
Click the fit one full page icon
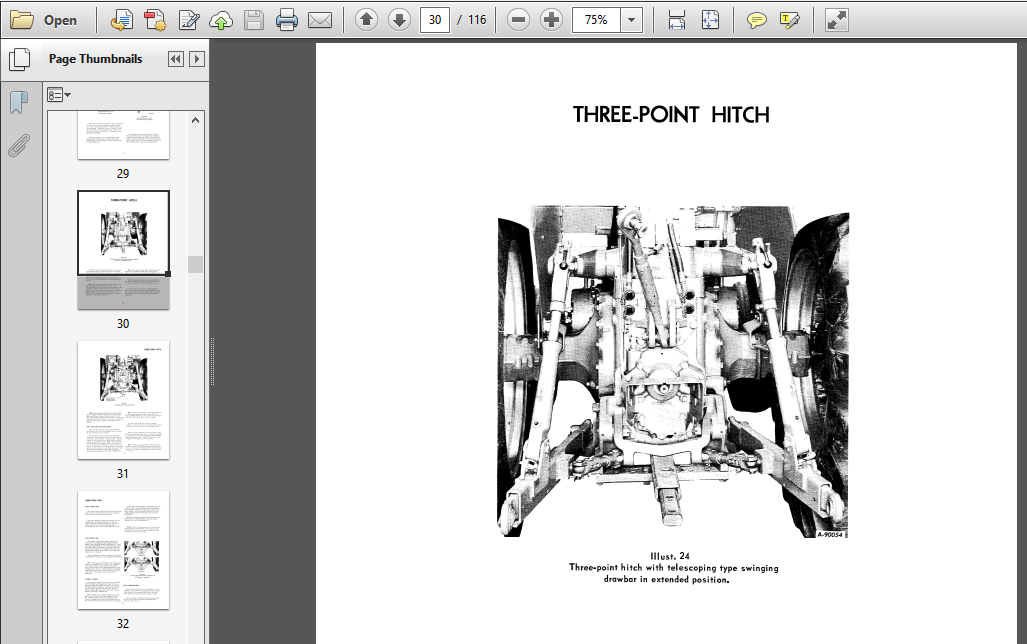[710, 20]
